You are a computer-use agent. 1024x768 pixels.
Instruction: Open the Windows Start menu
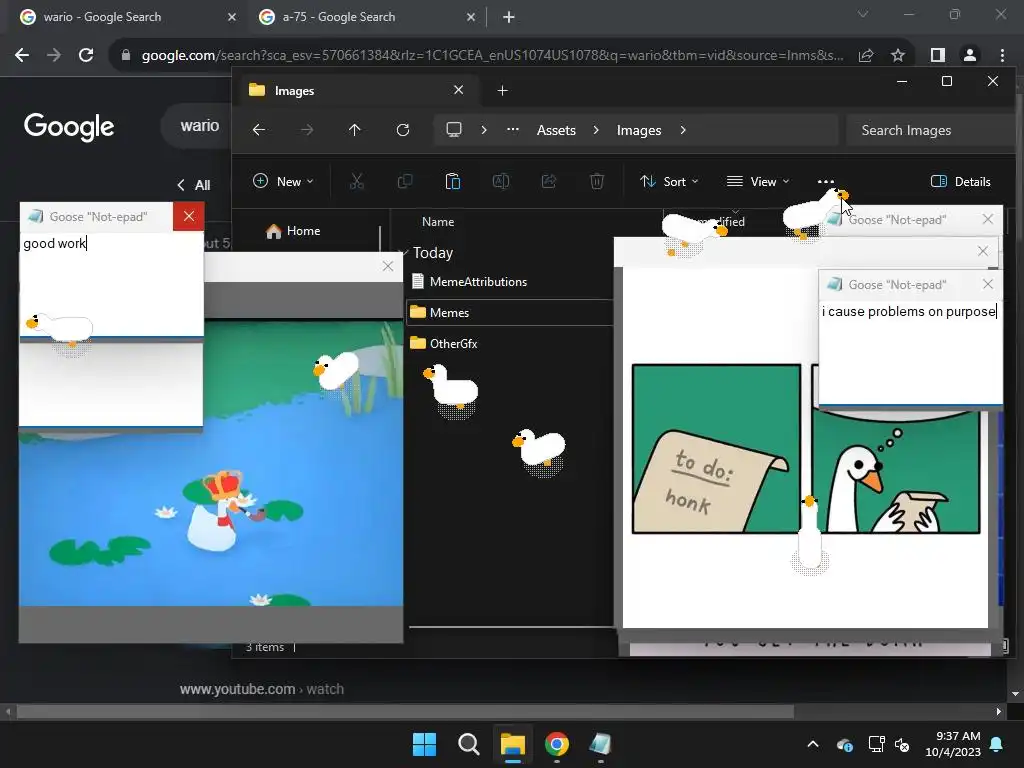(x=424, y=744)
